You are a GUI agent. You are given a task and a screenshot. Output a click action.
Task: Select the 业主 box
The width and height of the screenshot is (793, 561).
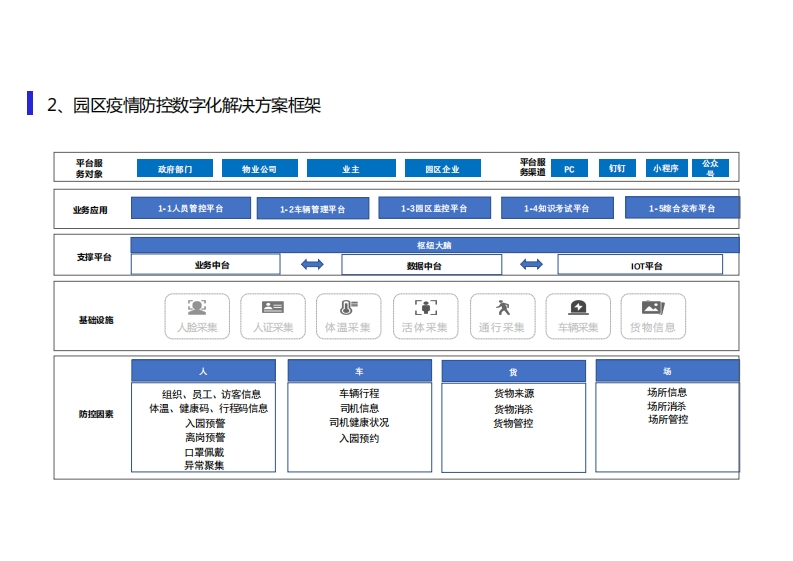351,168
